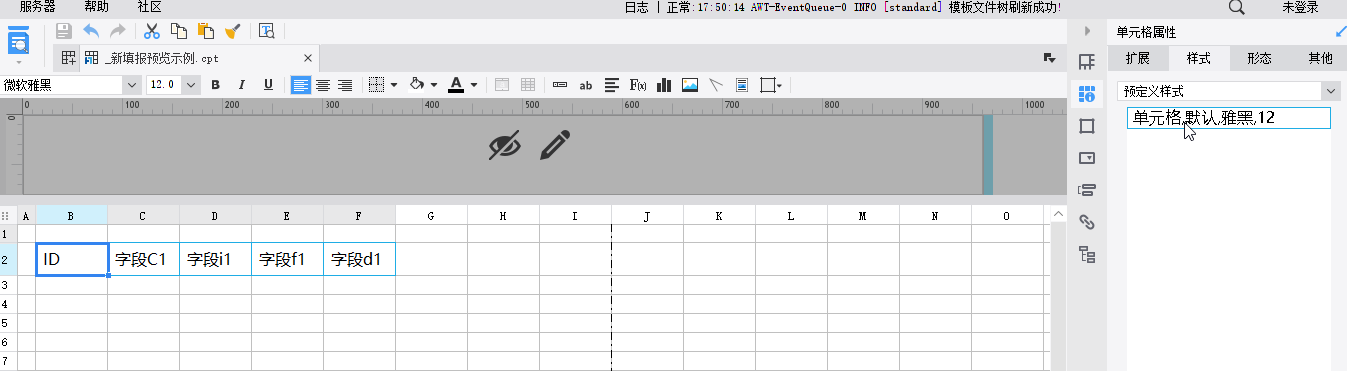Open the condition attributes panel icon

[x=1087, y=190]
